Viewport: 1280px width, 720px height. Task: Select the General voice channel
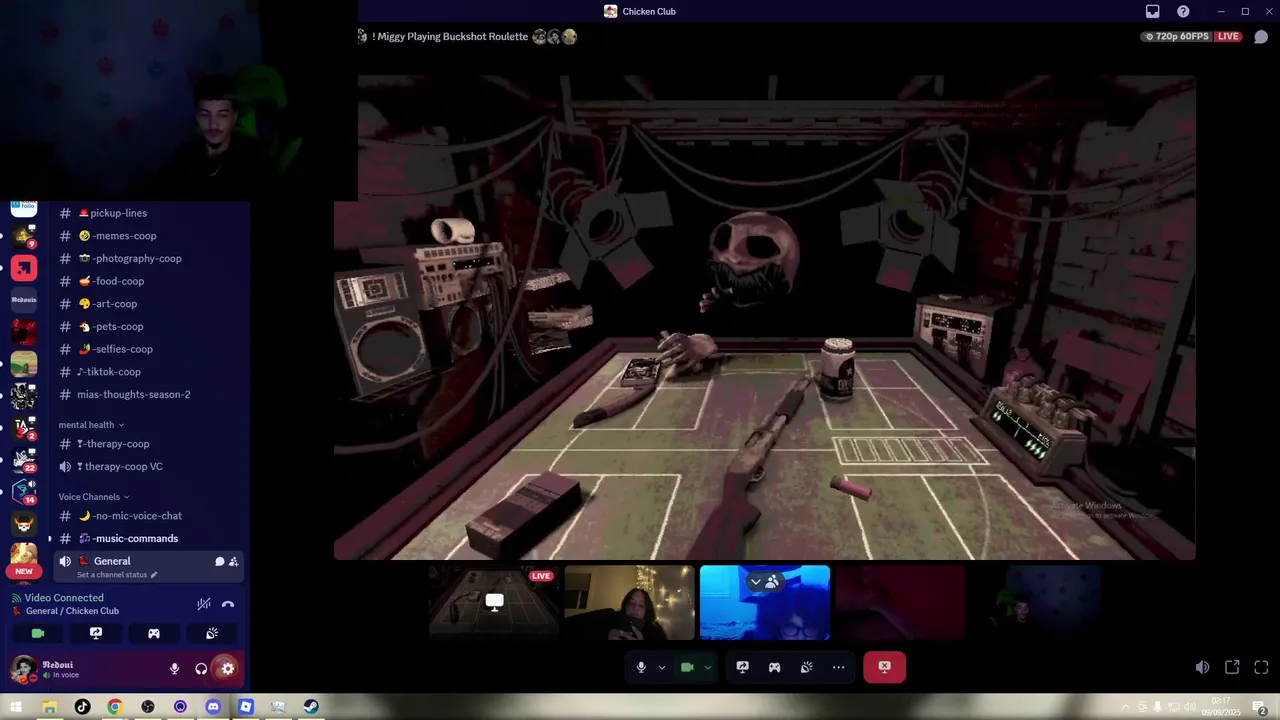pyautogui.click(x=148, y=566)
